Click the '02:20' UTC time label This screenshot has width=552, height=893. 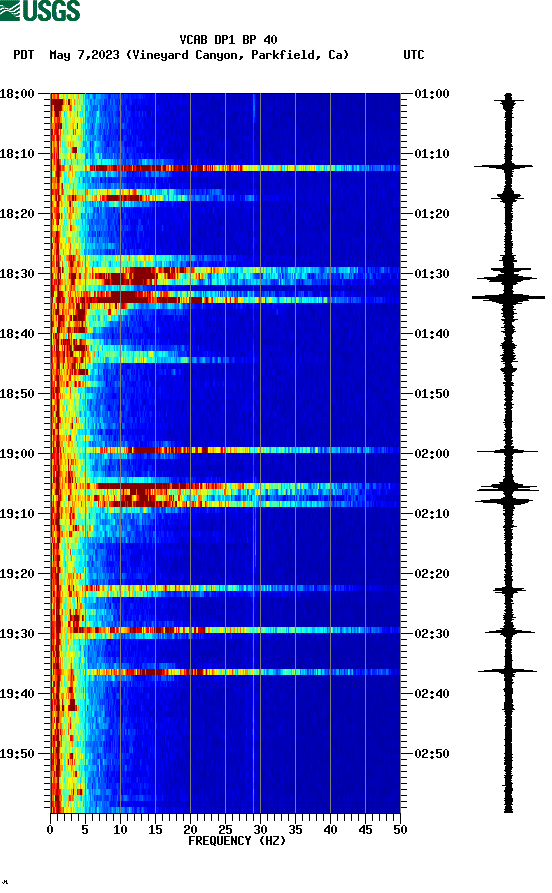[432, 574]
